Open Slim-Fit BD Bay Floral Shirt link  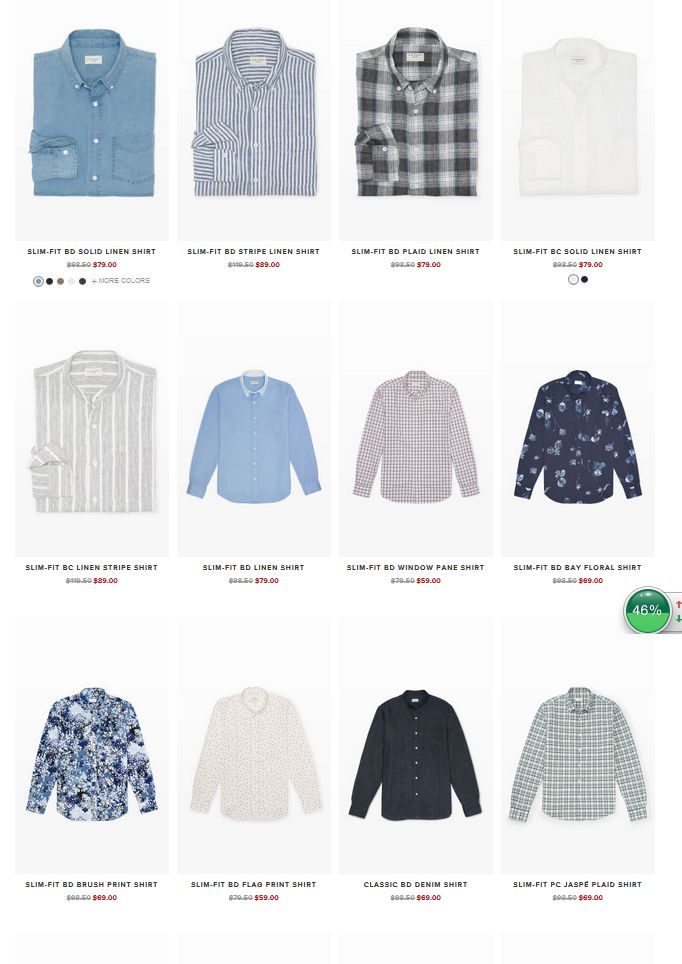pos(577,567)
